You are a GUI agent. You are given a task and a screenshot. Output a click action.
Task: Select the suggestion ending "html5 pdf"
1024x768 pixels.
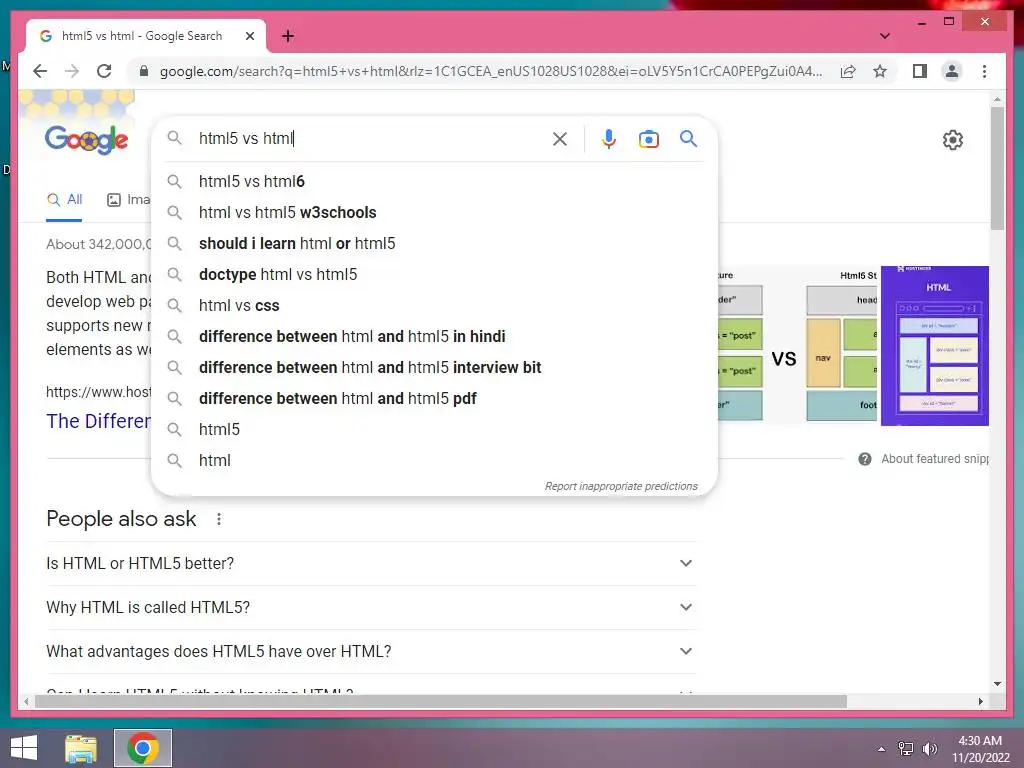434,398
